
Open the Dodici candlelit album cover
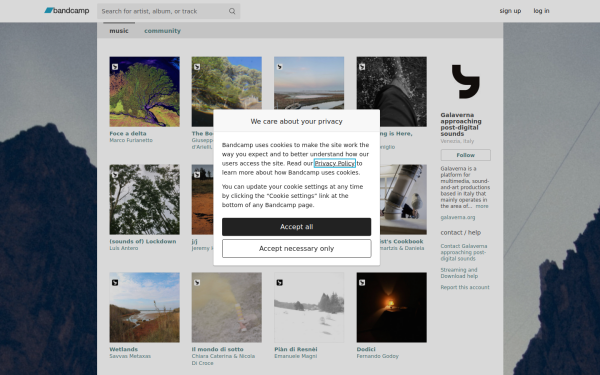point(391,307)
